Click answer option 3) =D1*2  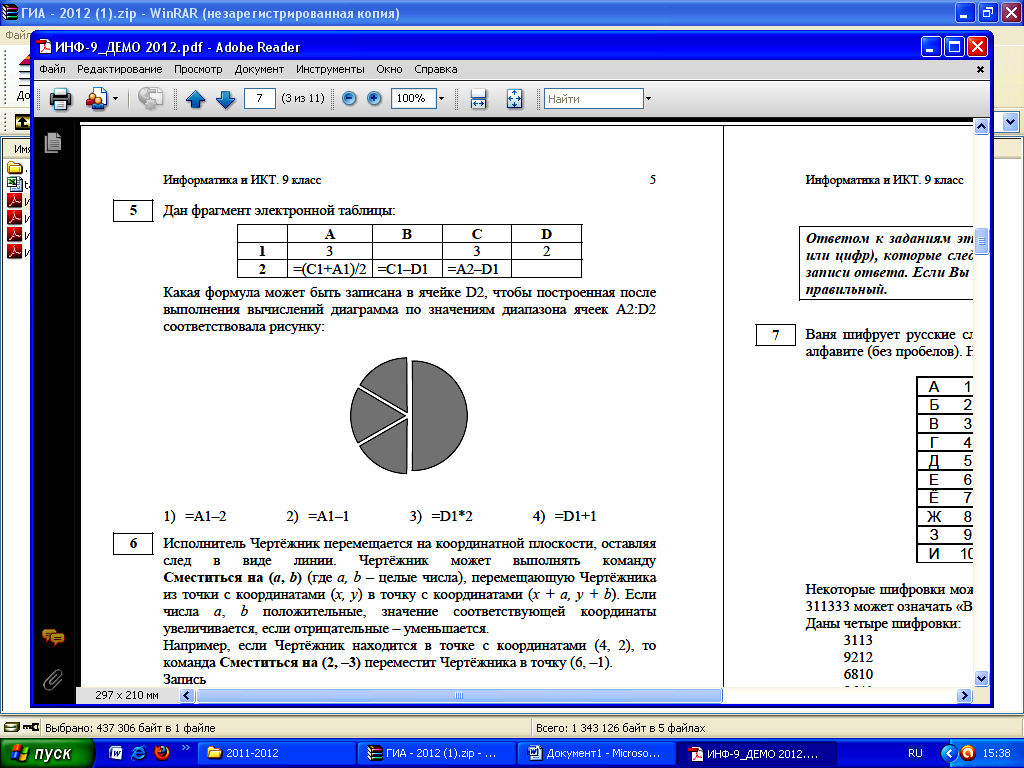pos(441,516)
